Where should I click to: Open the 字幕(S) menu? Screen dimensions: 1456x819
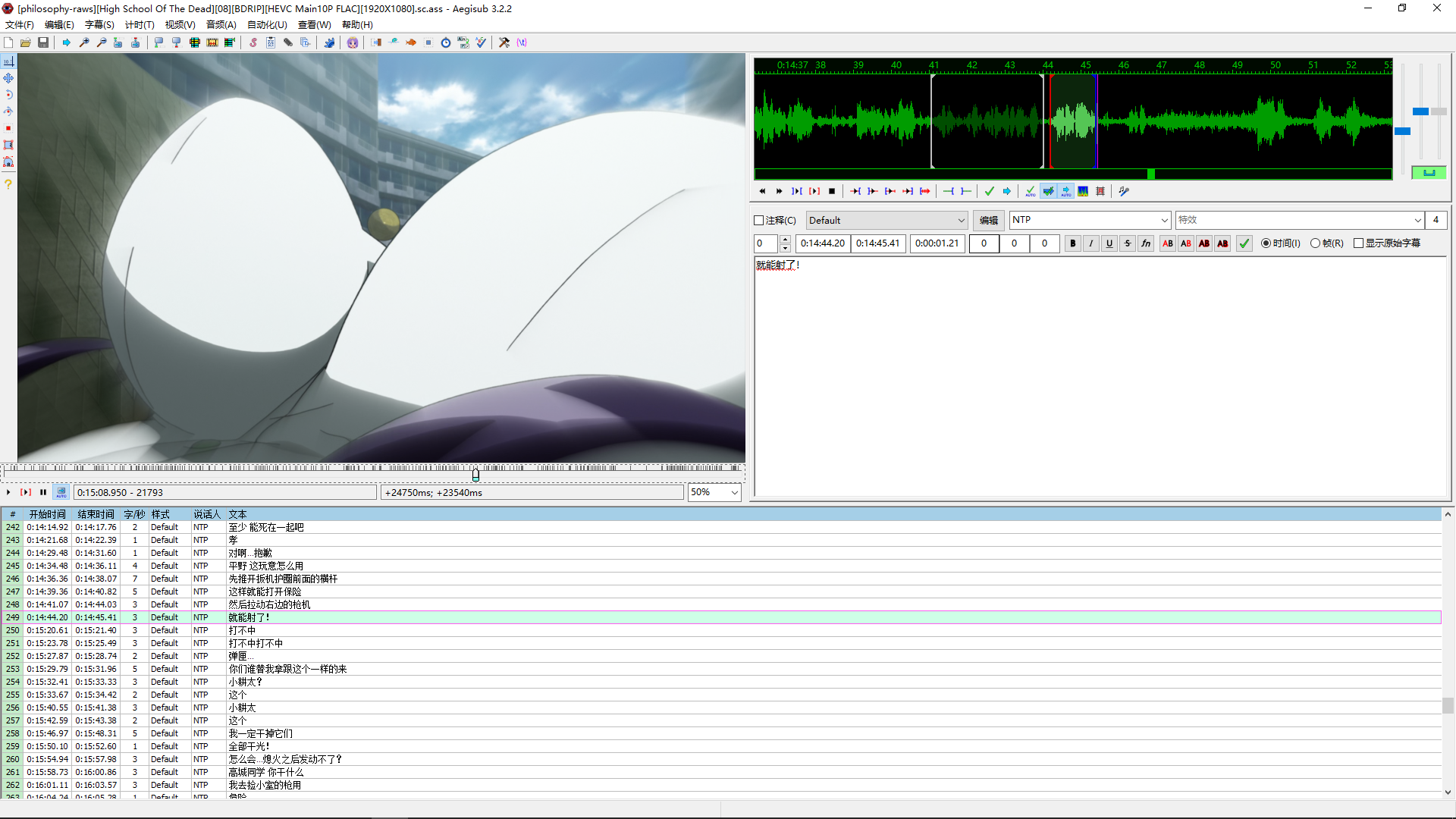click(99, 25)
